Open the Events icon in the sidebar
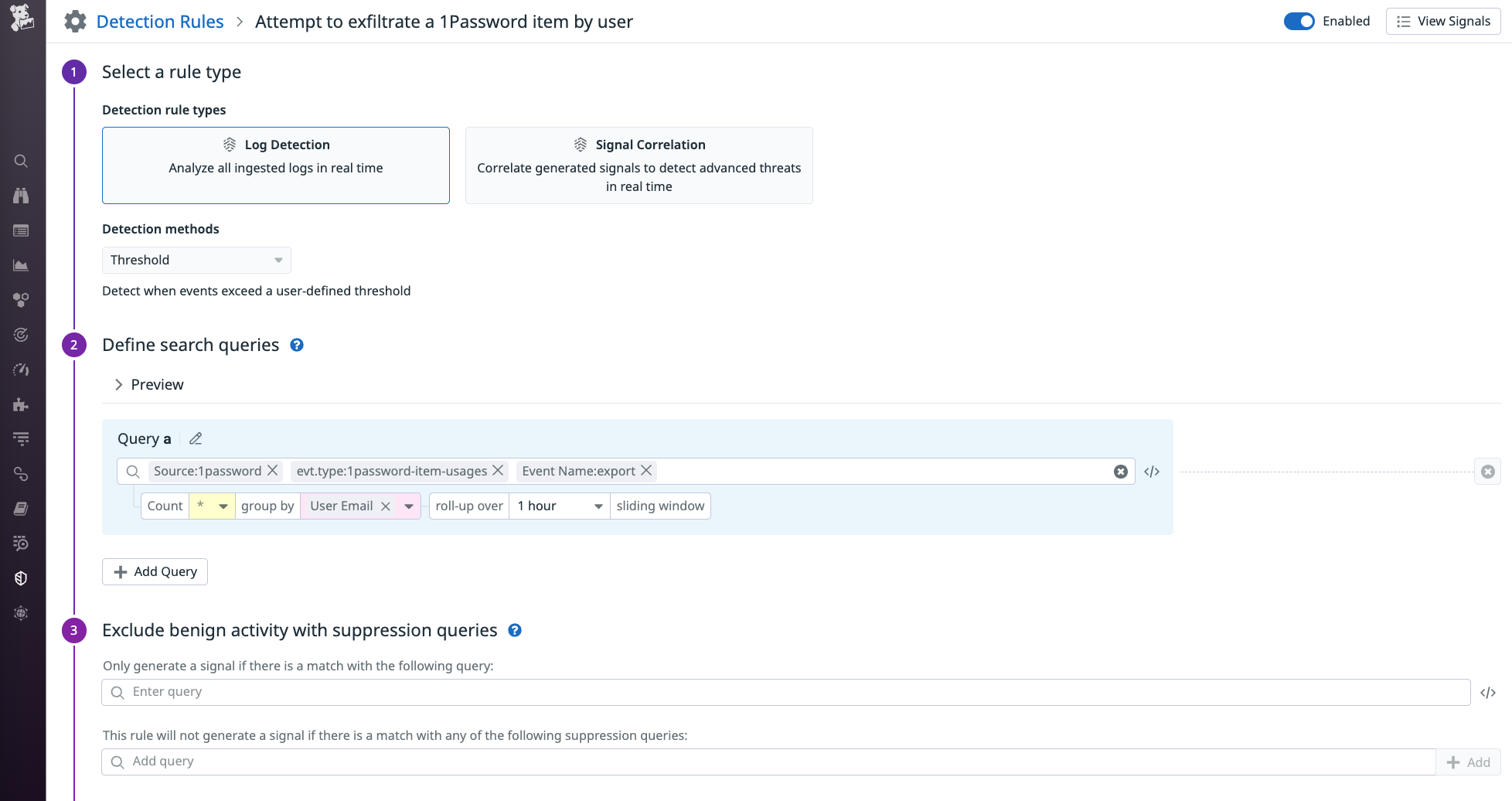This screenshot has height=801, width=1512. click(x=21, y=230)
